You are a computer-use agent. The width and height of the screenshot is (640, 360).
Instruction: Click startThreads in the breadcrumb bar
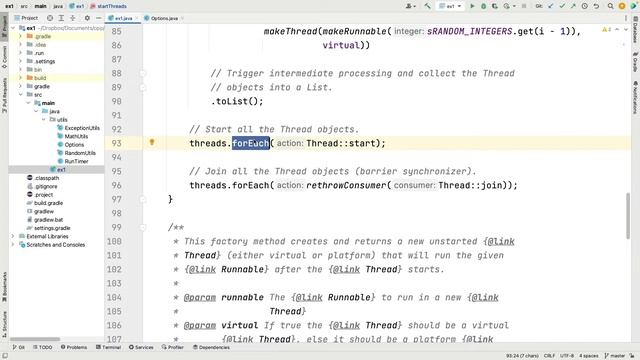[x=108, y=6]
